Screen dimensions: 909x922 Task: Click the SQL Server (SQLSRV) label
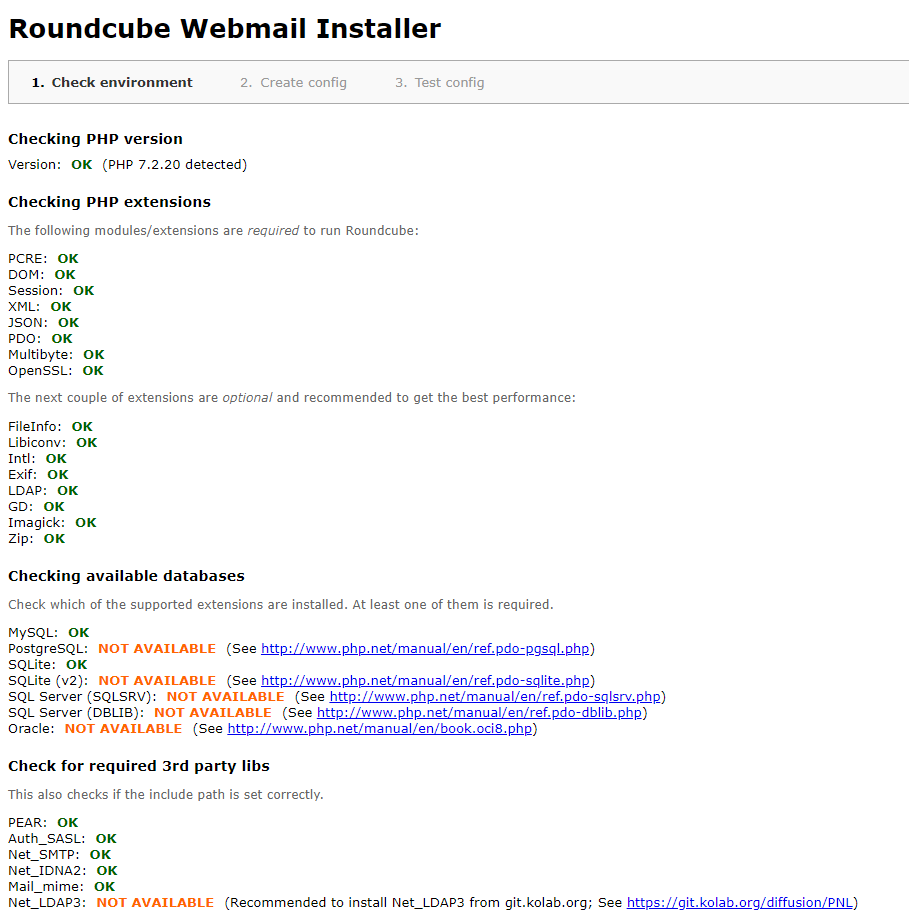click(x=82, y=696)
